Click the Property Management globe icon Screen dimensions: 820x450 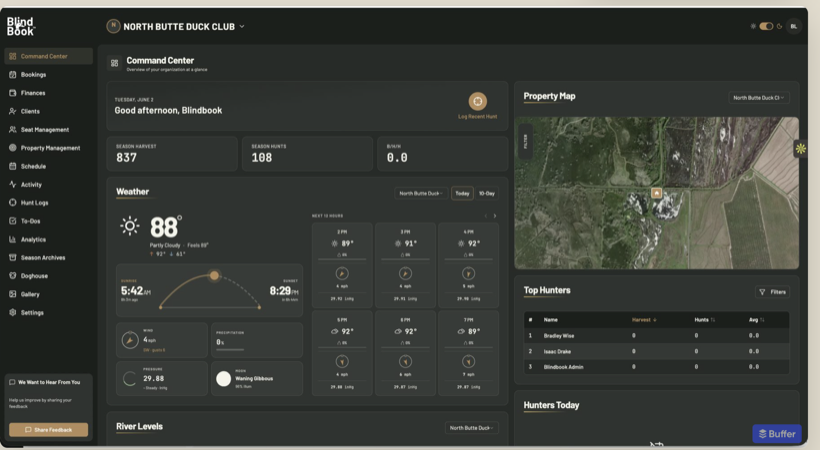point(13,148)
